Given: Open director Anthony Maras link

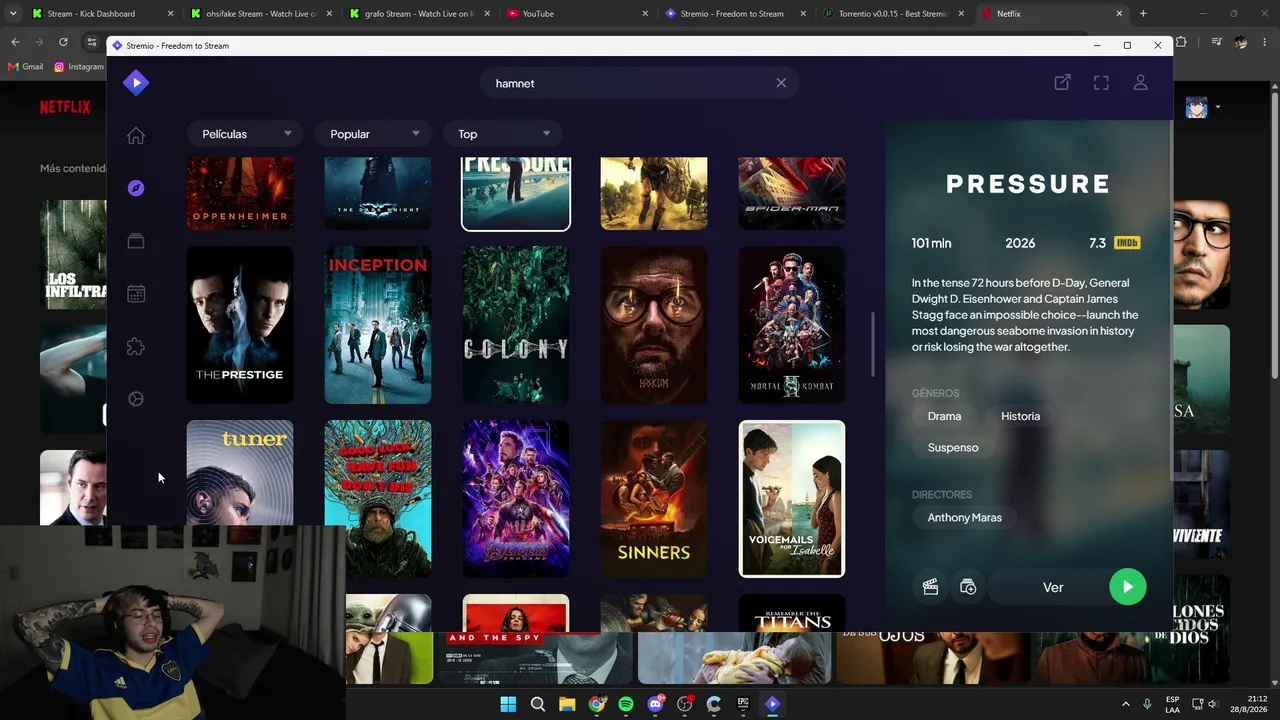Looking at the screenshot, I should [964, 517].
